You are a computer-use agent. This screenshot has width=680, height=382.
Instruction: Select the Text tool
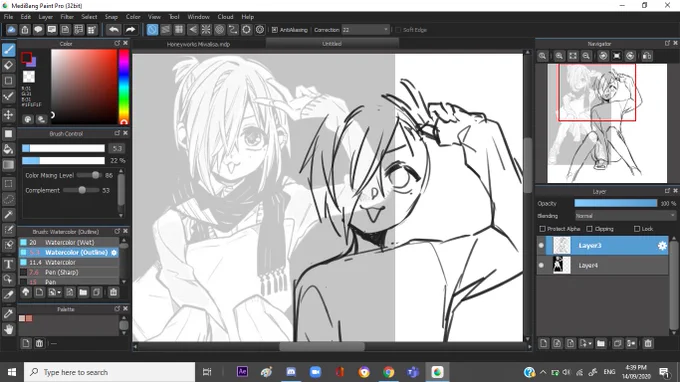coord(9,264)
